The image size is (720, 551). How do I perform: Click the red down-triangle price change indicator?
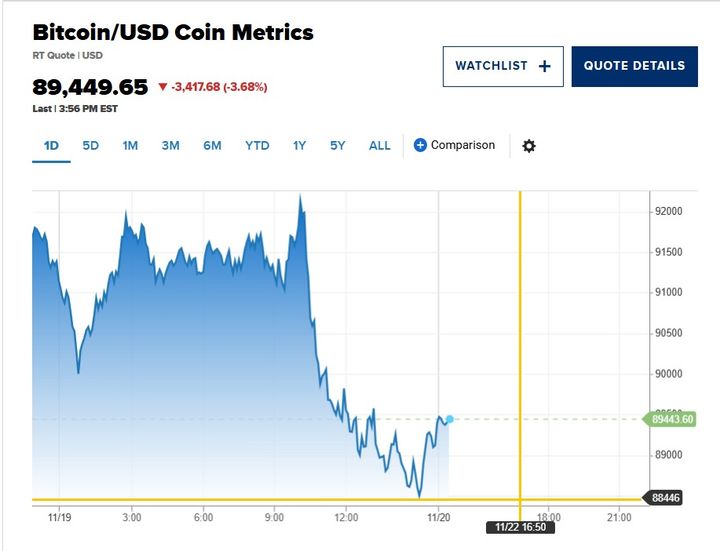(163, 88)
